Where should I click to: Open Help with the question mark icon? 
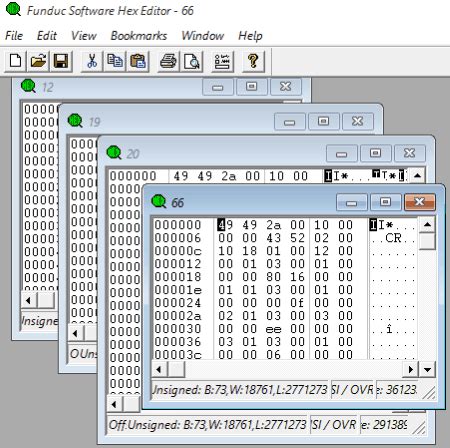[x=253, y=61]
